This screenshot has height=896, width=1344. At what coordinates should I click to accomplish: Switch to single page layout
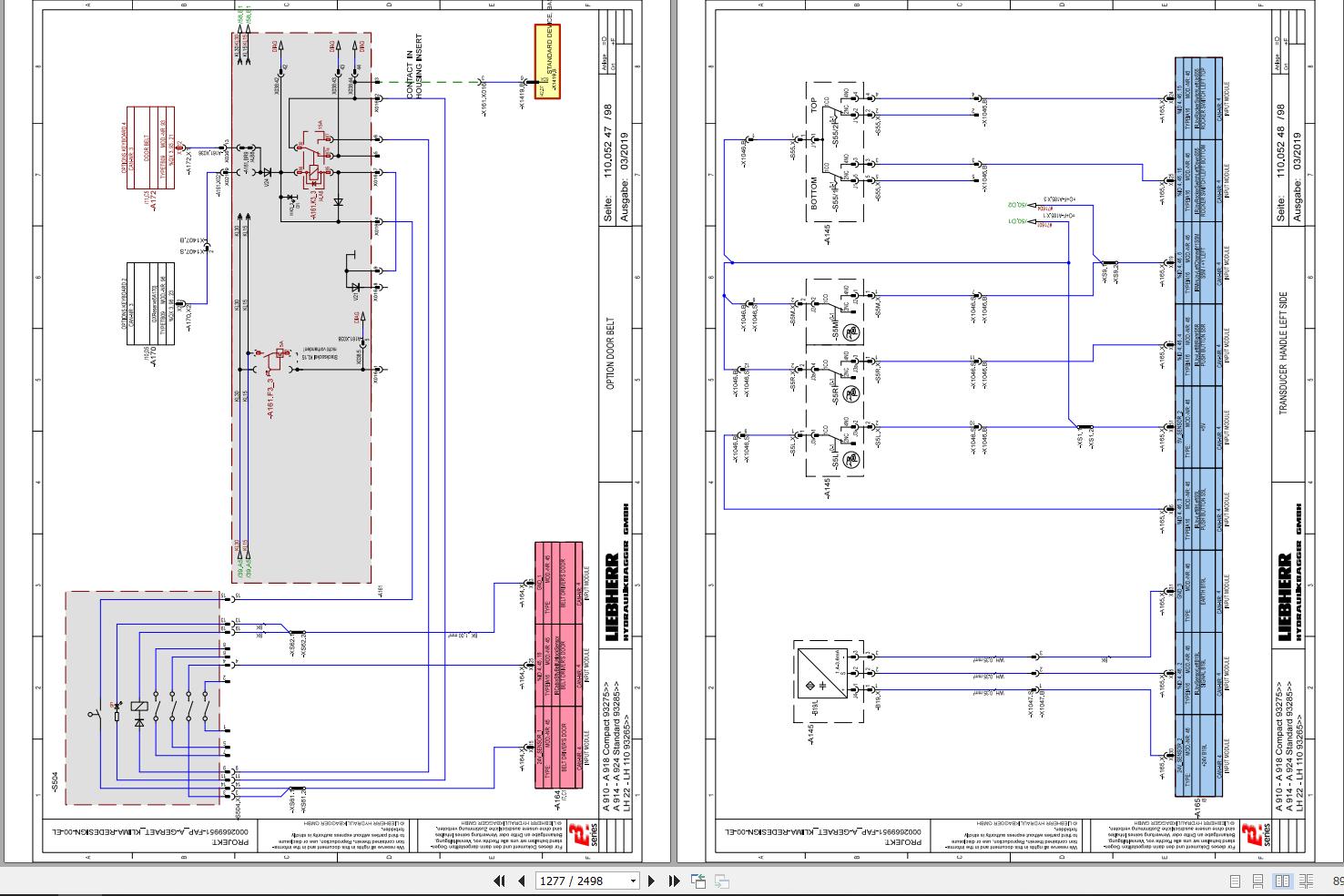pyautogui.click(x=1235, y=881)
